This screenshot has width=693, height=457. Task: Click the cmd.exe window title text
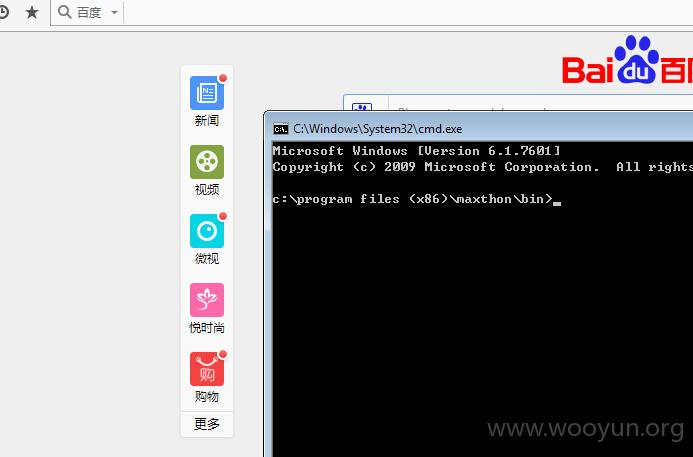377,129
